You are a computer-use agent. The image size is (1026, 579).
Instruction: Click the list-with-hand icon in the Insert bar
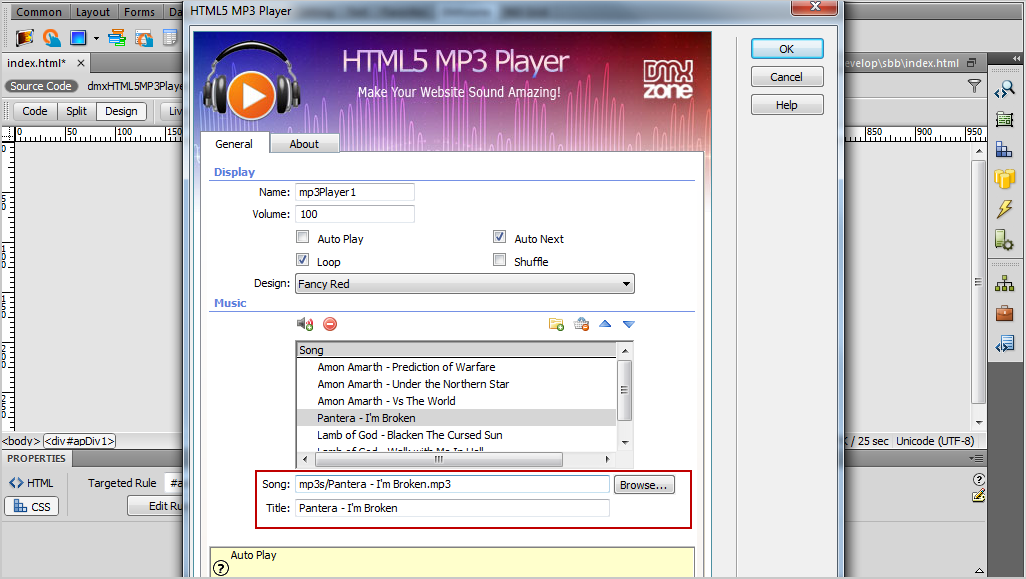click(144, 38)
